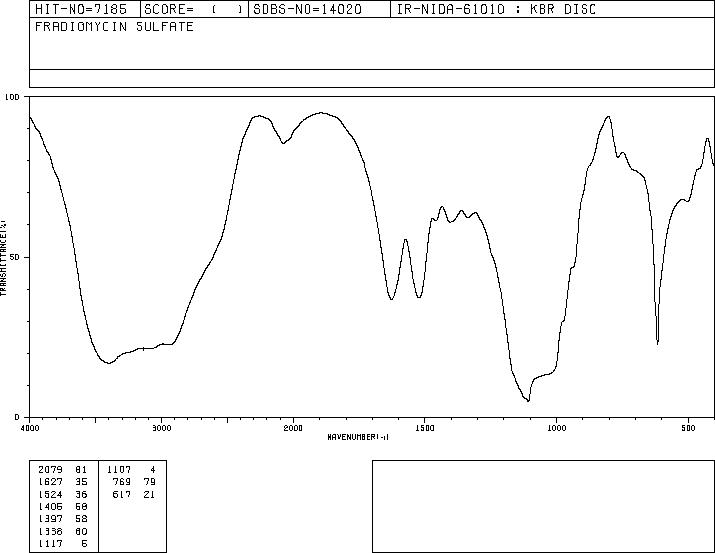The width and height of the screenshot is (715, 553).
Task: Click the 3000 wavenumber axis label
Action: click(161, 428)
